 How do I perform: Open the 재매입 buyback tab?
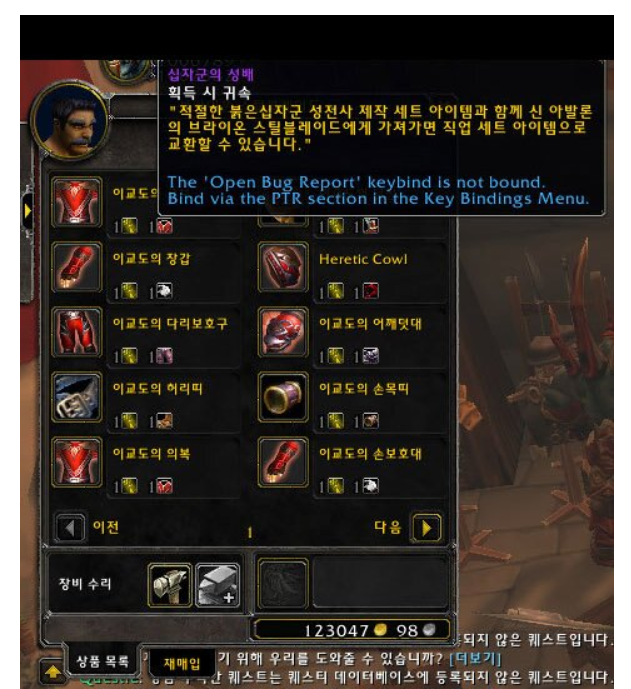pos(182,664)
